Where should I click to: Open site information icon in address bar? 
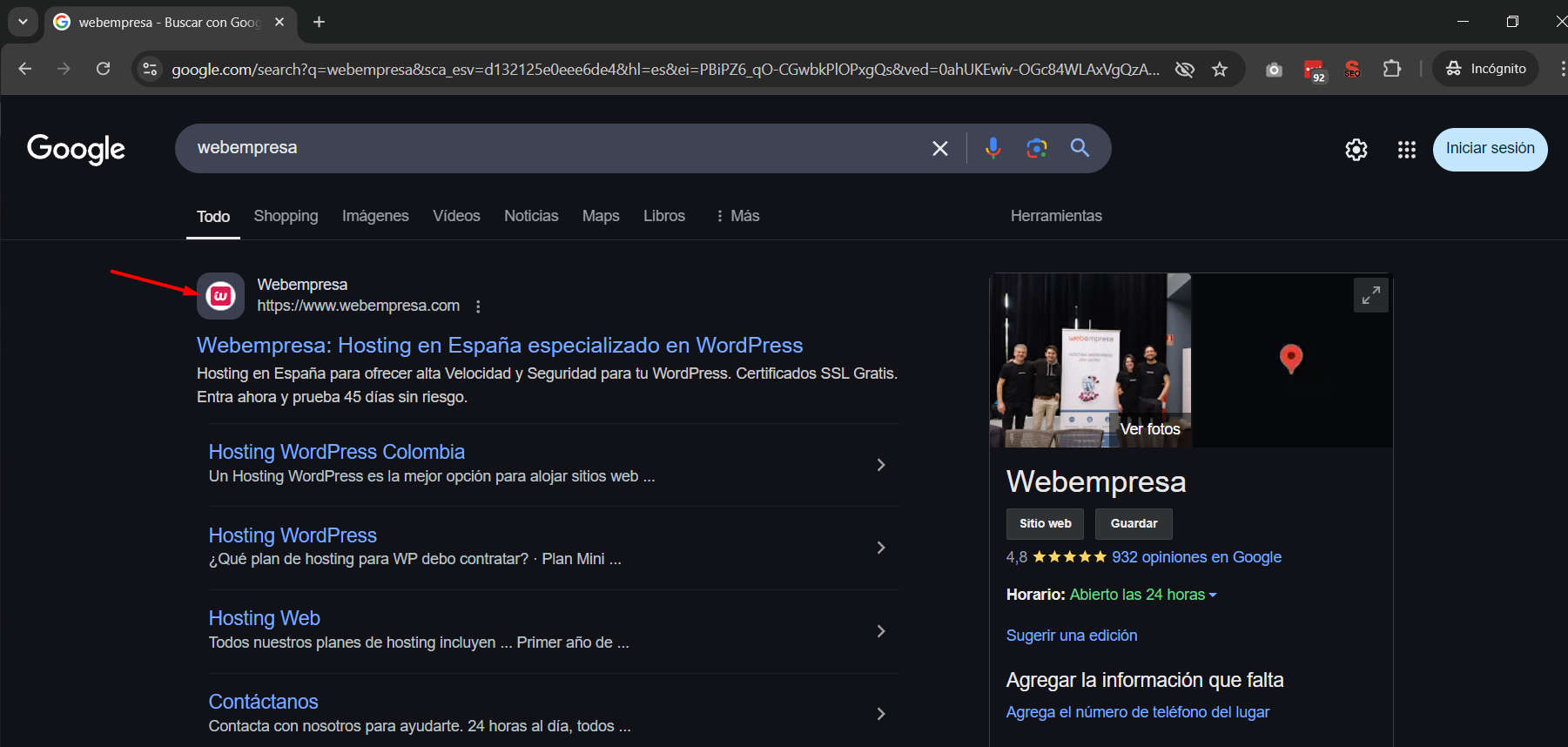pyautogui.click(x=150, y=69)
